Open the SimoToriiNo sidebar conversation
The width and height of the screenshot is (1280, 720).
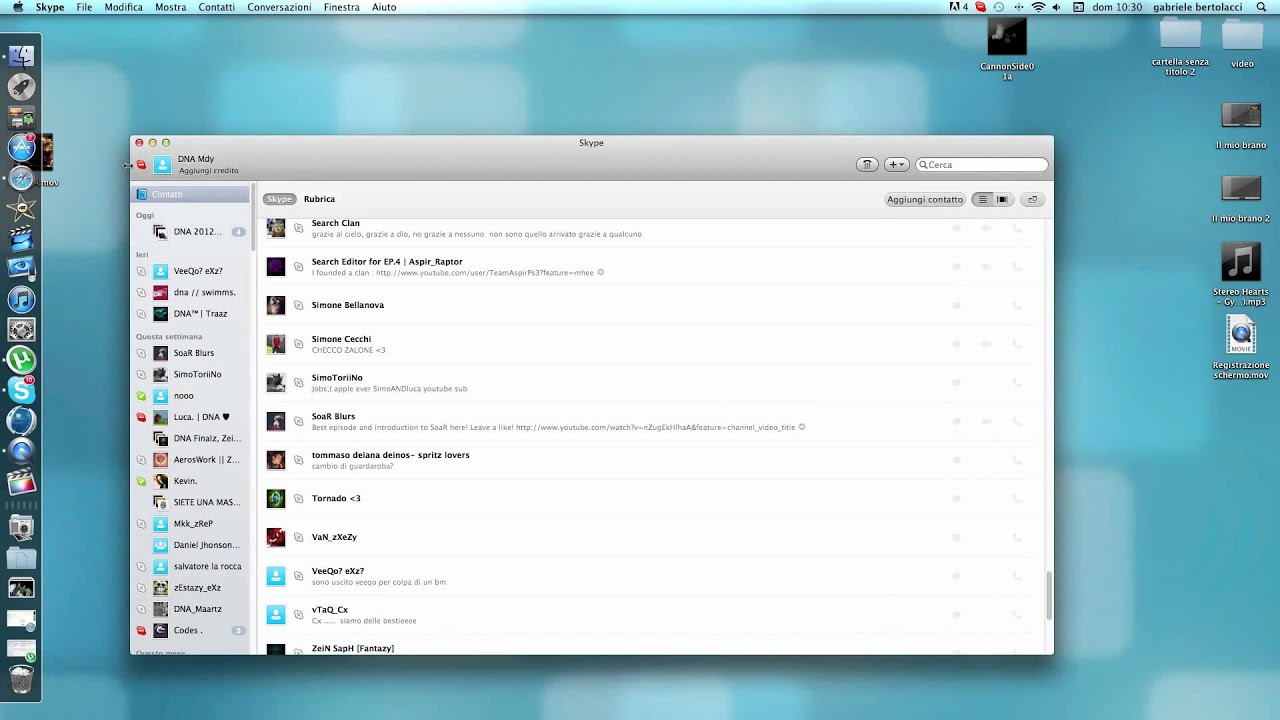192,374
